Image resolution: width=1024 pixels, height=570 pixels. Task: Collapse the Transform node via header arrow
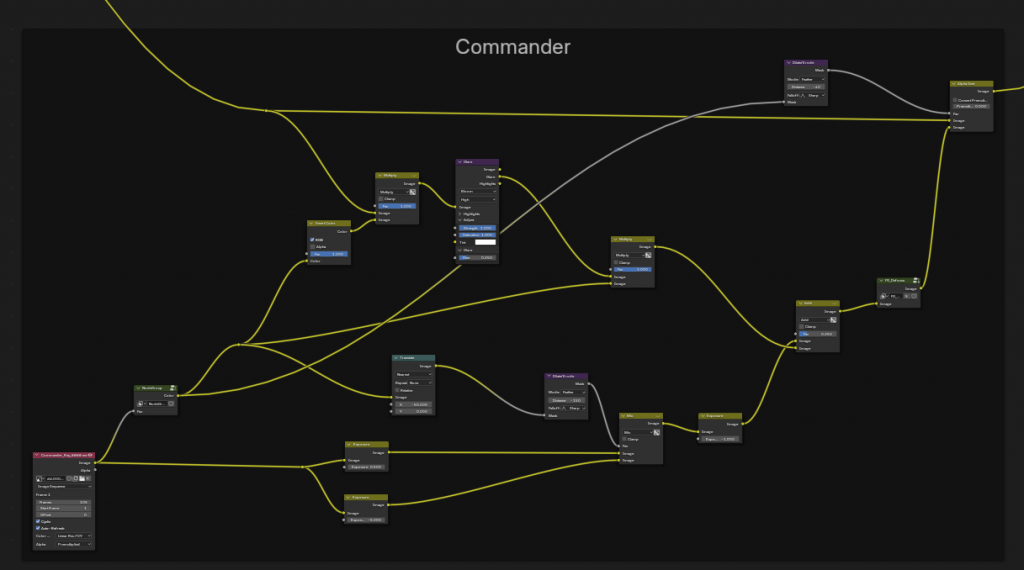pyautogui.click(x=396, y=357)
